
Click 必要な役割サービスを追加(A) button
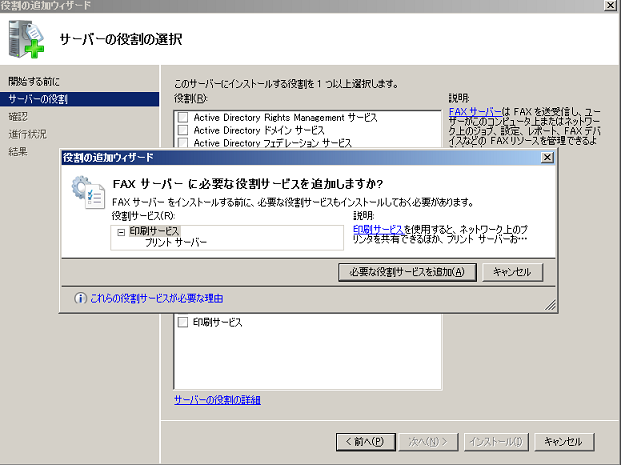pos(407,272)
